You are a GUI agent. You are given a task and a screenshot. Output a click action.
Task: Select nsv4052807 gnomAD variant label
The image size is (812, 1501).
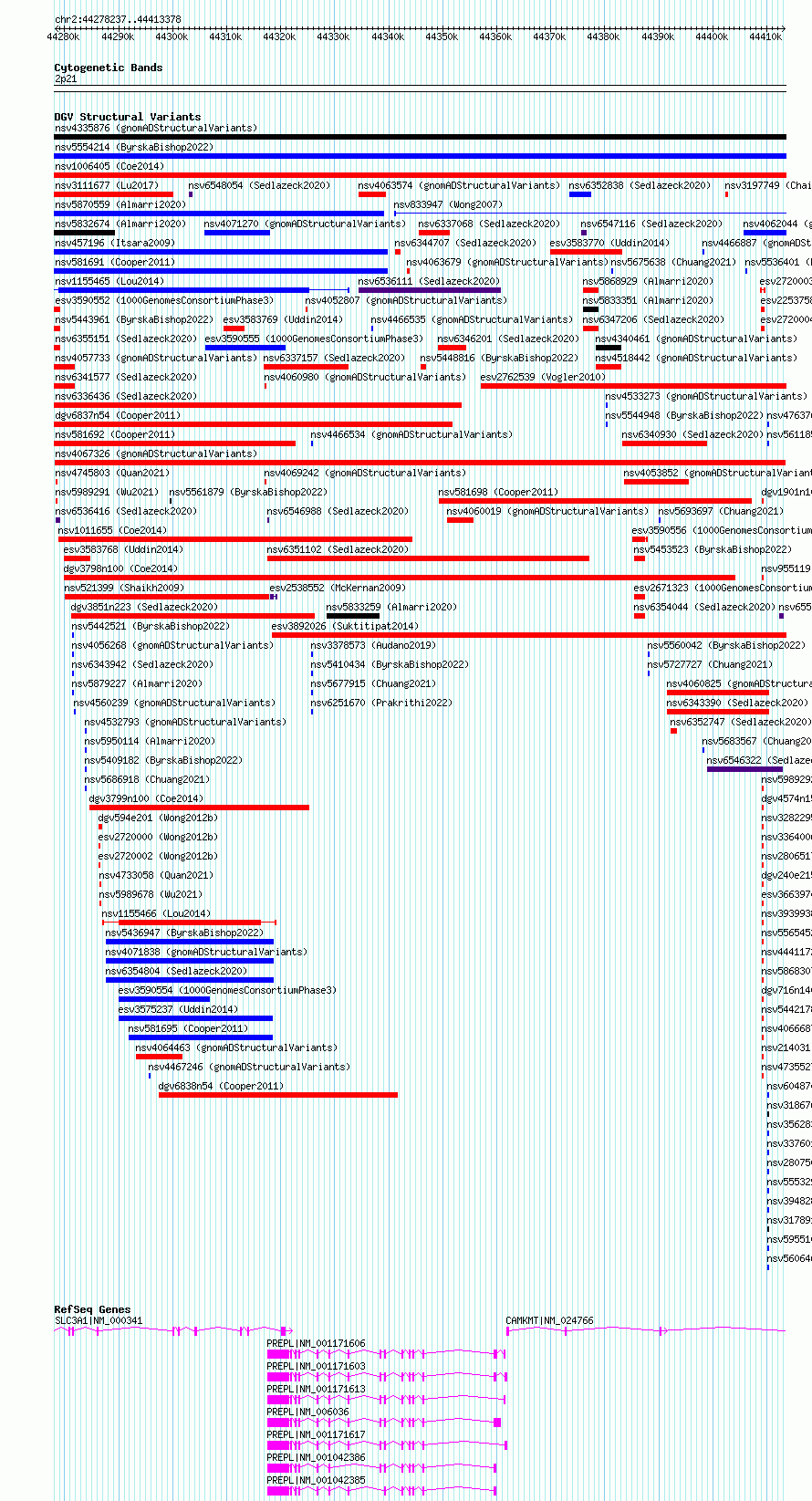pyautogui.click(x=407, y=300)
